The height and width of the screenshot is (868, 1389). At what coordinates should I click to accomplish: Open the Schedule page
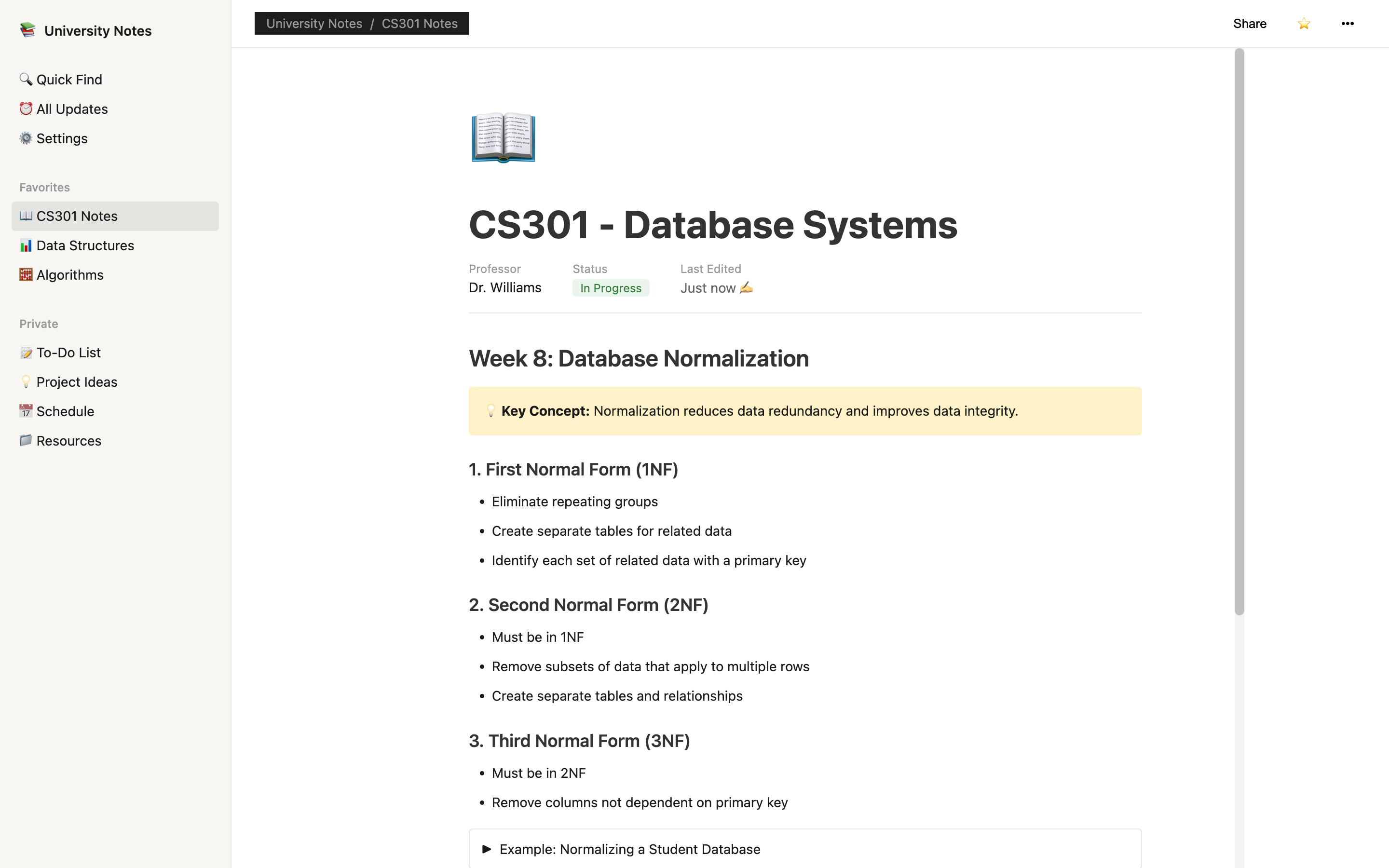tap(65, 412)
